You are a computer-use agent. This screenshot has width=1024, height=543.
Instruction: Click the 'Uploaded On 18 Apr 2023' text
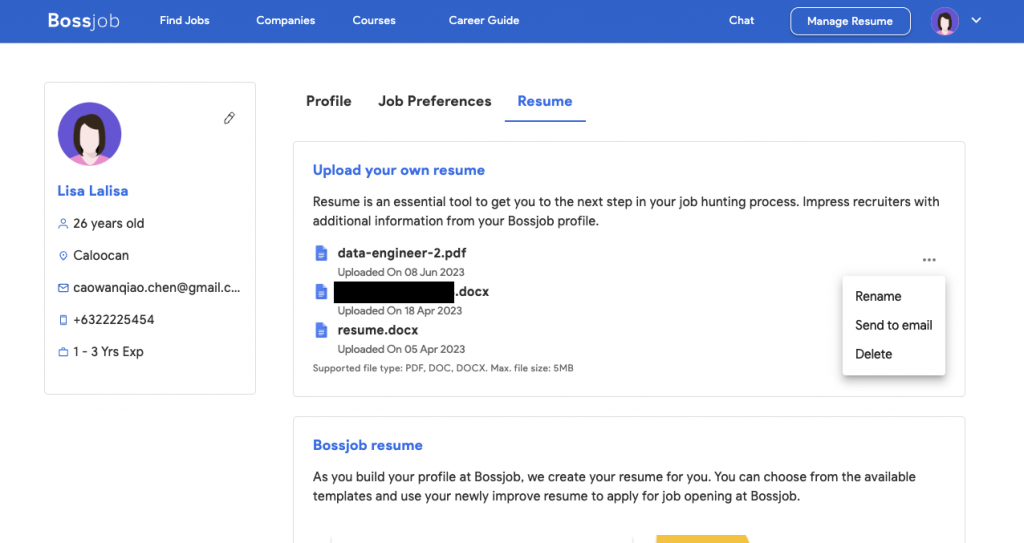click(x=400, y=310)
